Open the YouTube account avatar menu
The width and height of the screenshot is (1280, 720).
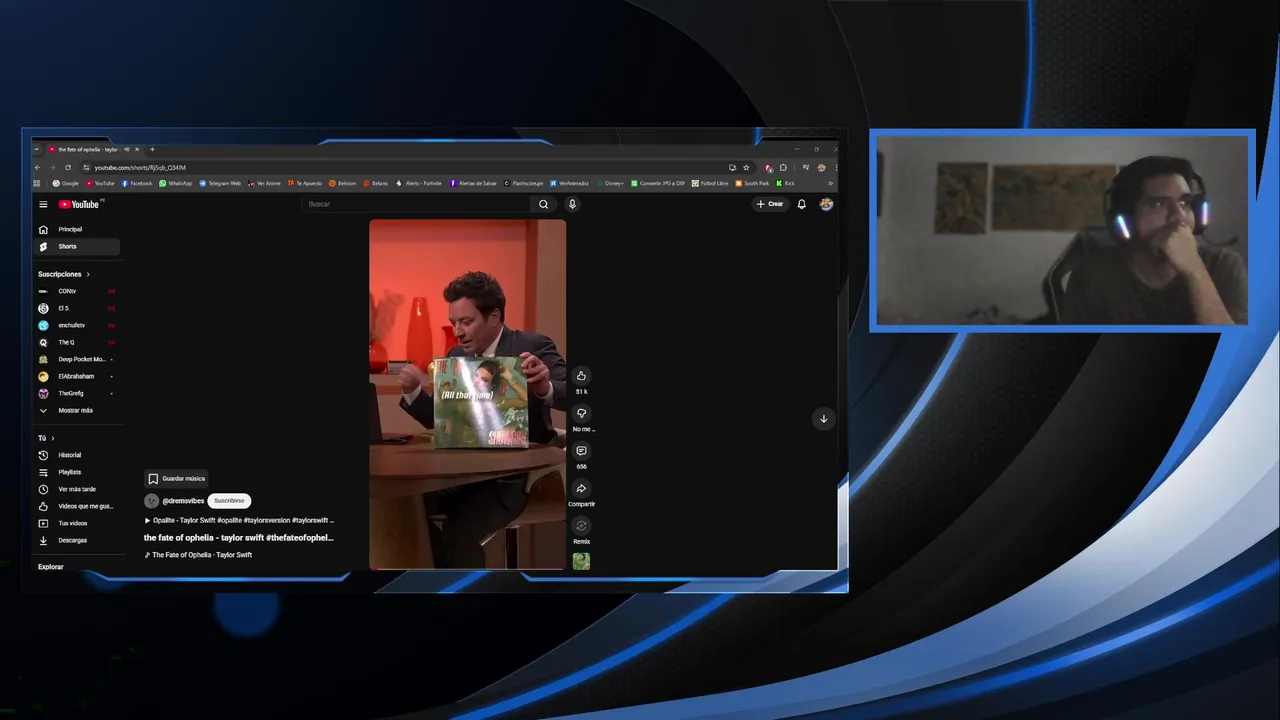pyautogui.click(x=826, y=204)
